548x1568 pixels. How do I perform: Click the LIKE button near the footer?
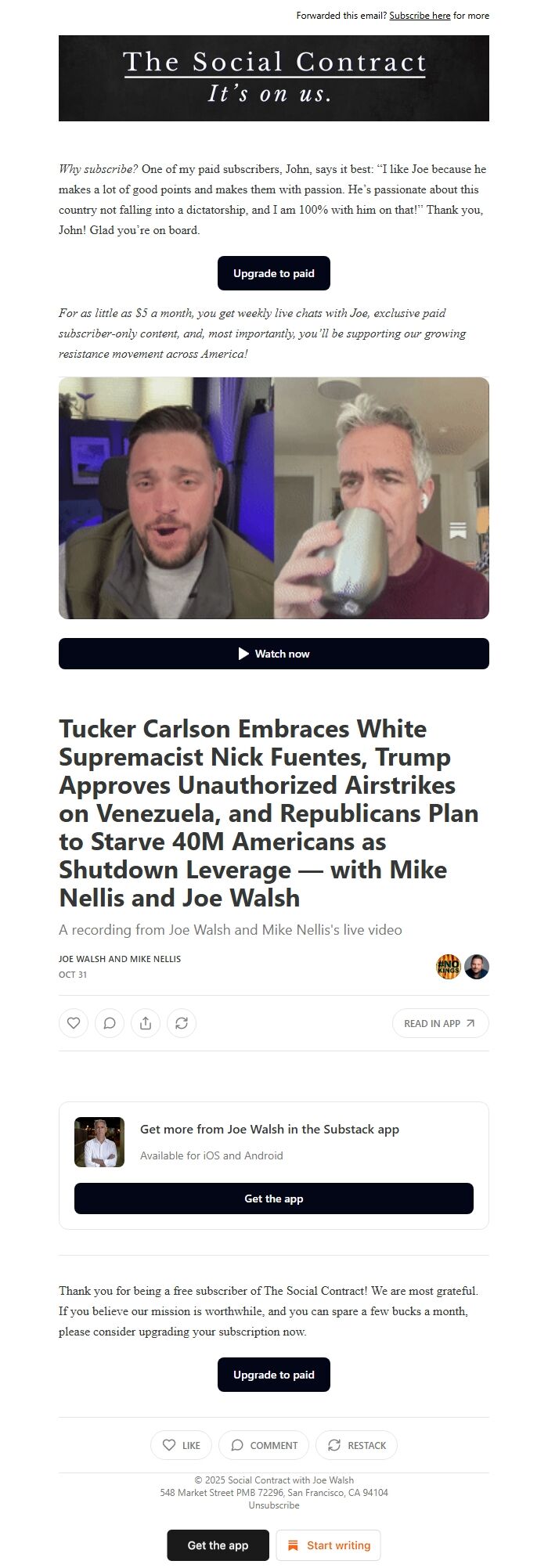[181, 1445]
